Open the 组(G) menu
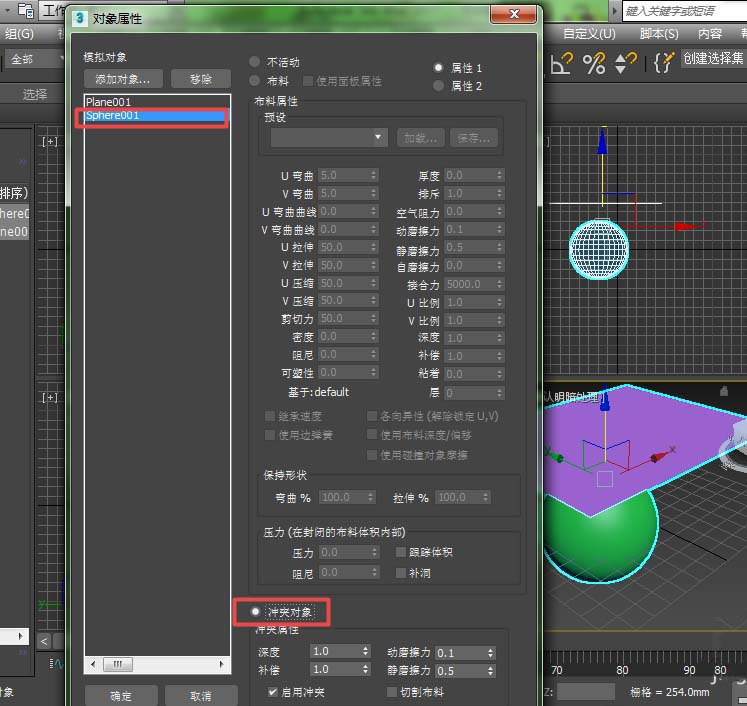This screenshot has height=706, width=747. [x=19, y=34]
